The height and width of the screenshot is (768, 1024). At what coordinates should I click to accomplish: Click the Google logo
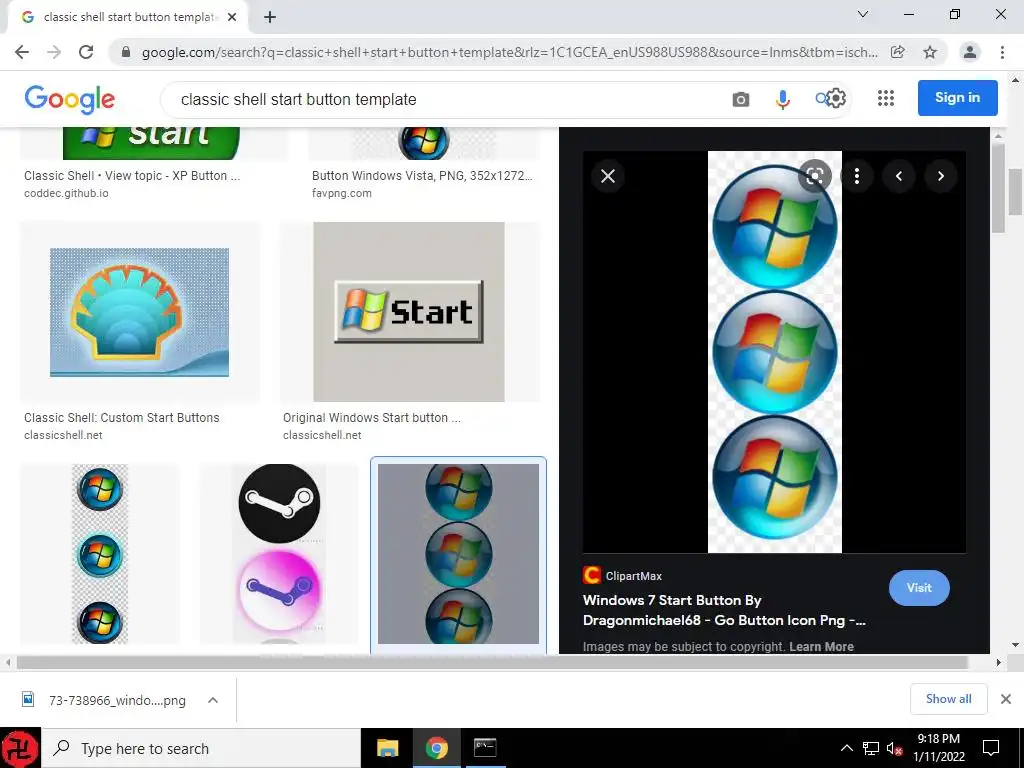point(69,99)
